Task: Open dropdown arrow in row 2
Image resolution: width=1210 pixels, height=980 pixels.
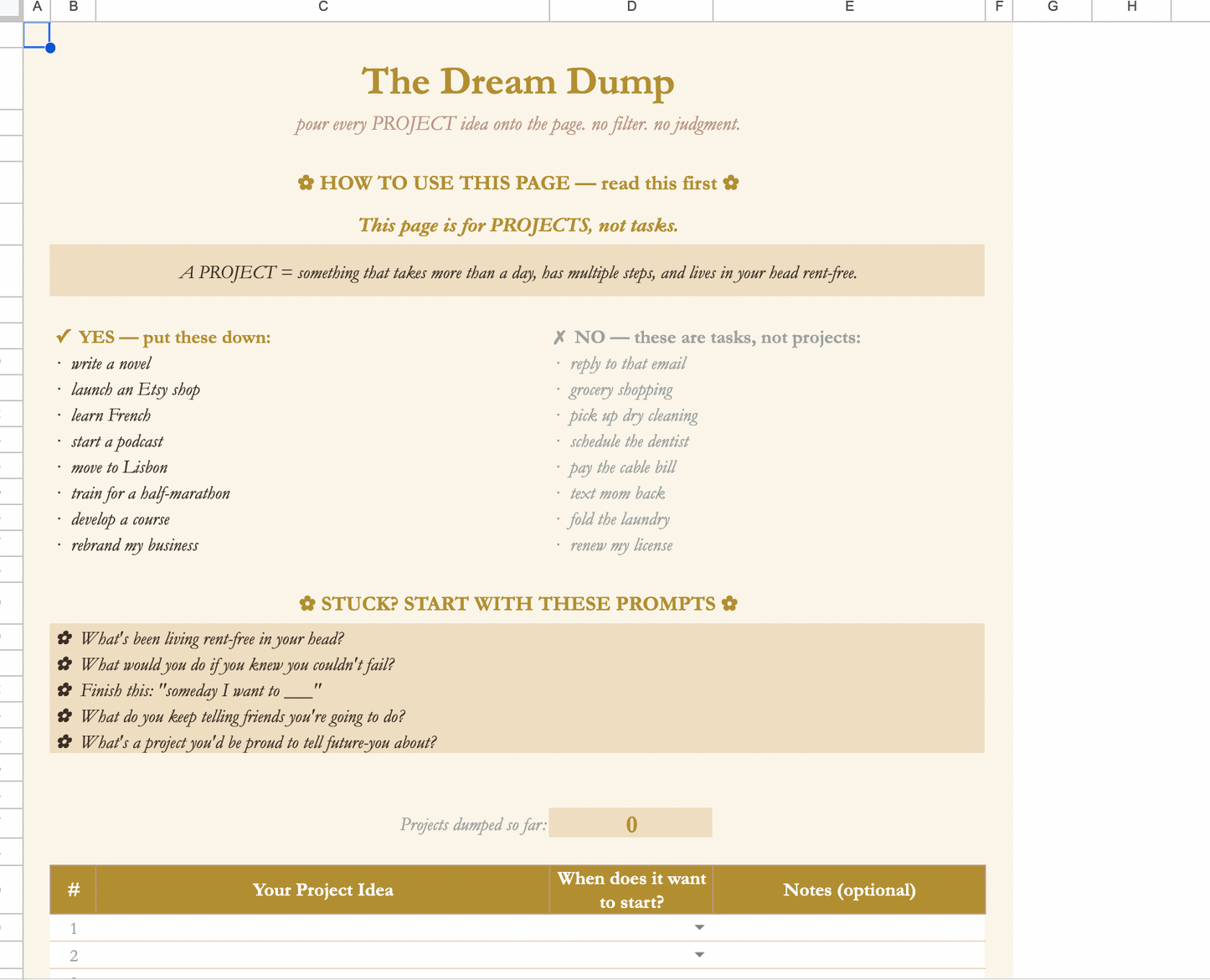Action: click(699, 955)
